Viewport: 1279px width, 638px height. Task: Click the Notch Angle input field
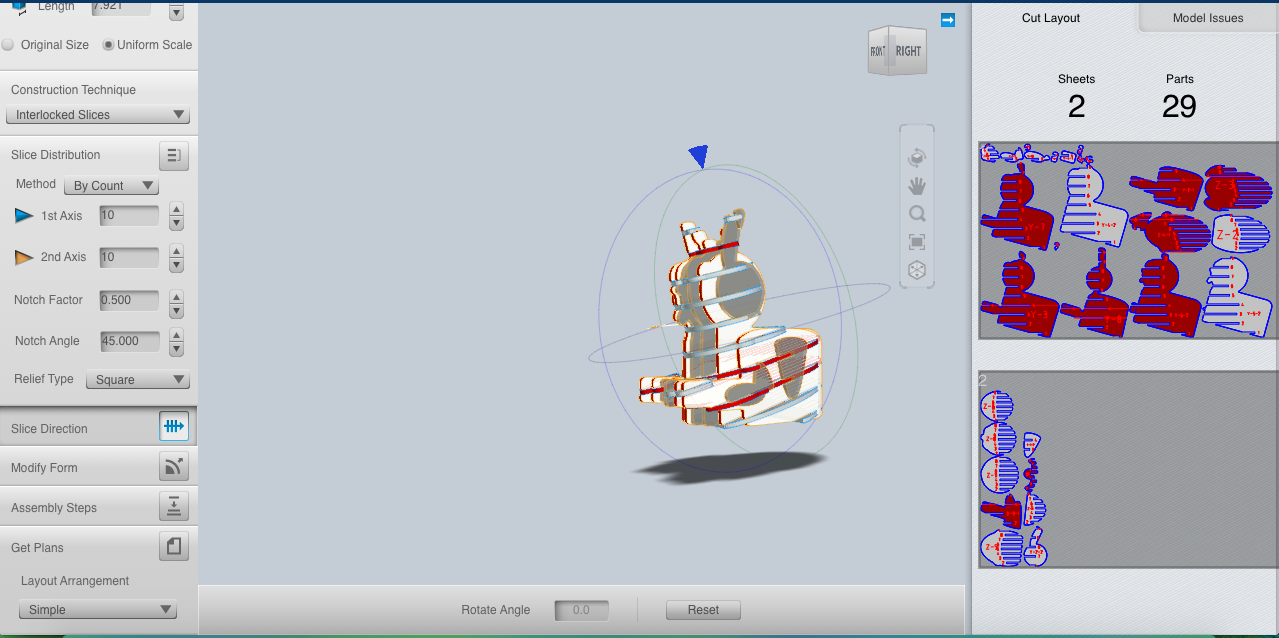(129, 341)
